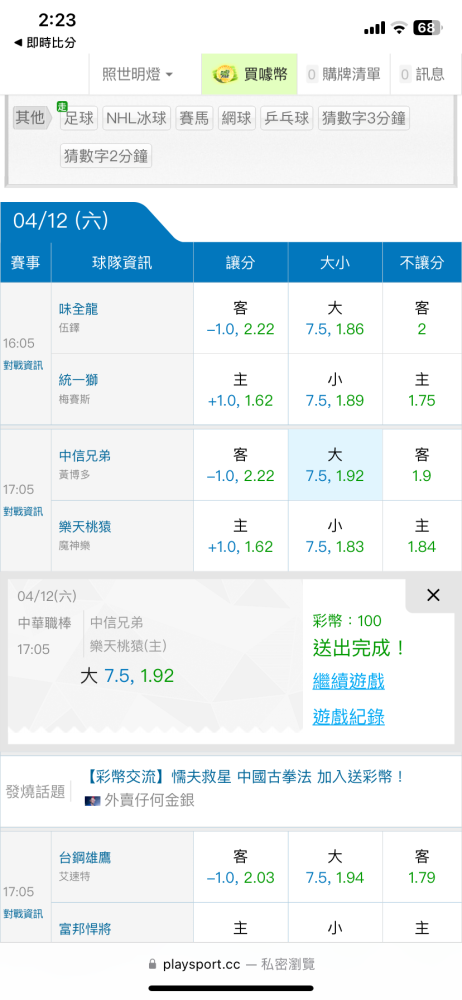Open the 訊息 messages tab
This screenshot has width=462, height=1000.
tap(422, 75)
